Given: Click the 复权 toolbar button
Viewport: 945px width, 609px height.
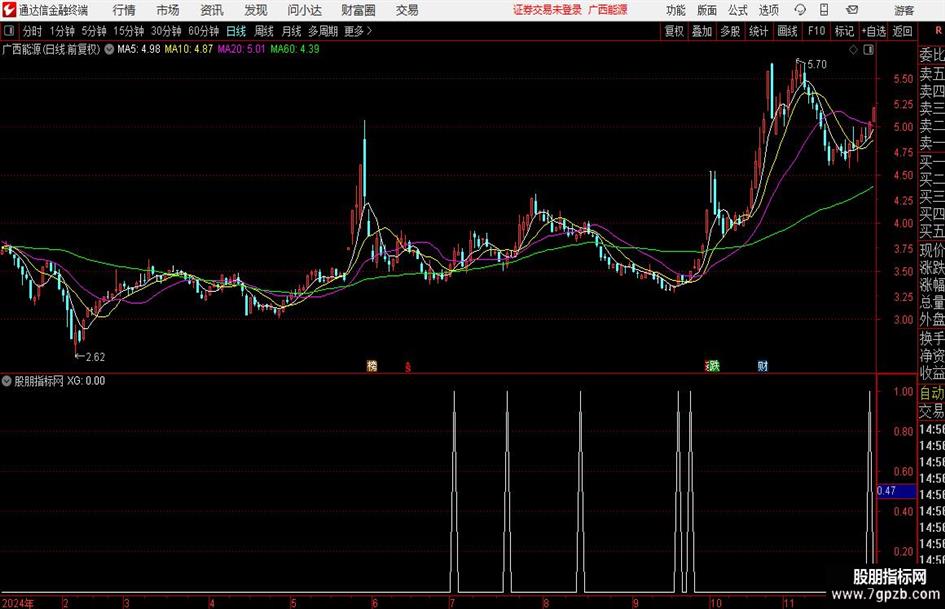Looking at the screenshot, I should 674,31.
